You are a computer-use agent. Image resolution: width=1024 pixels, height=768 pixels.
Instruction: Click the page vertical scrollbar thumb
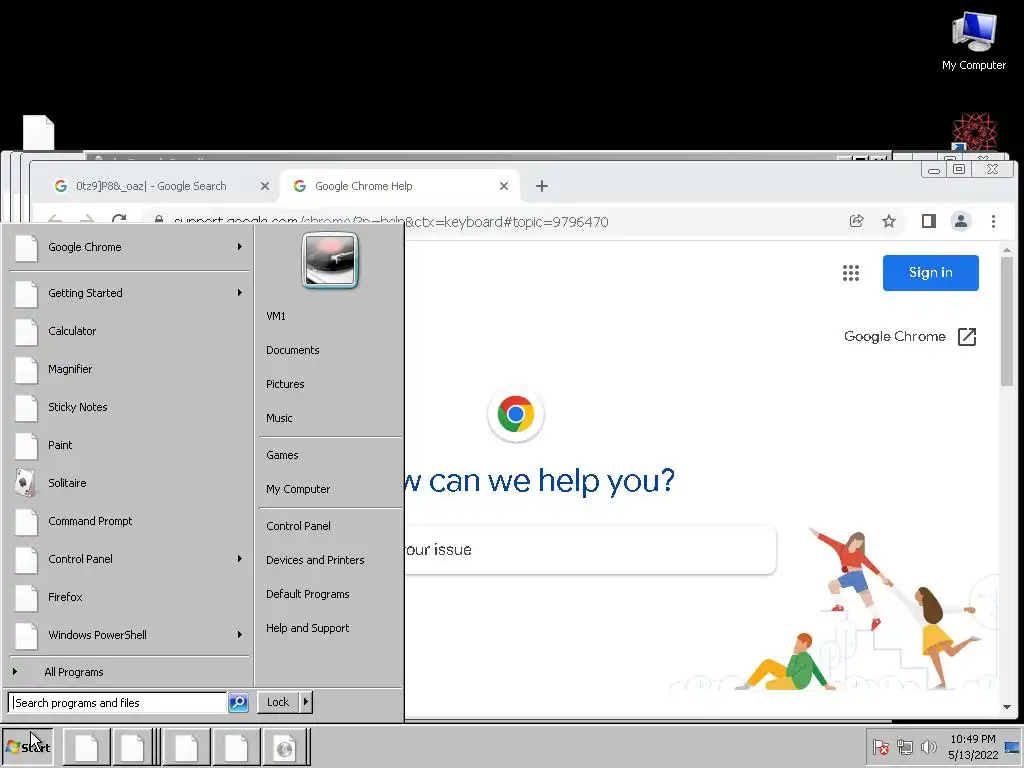click(x=1006, y=321)
